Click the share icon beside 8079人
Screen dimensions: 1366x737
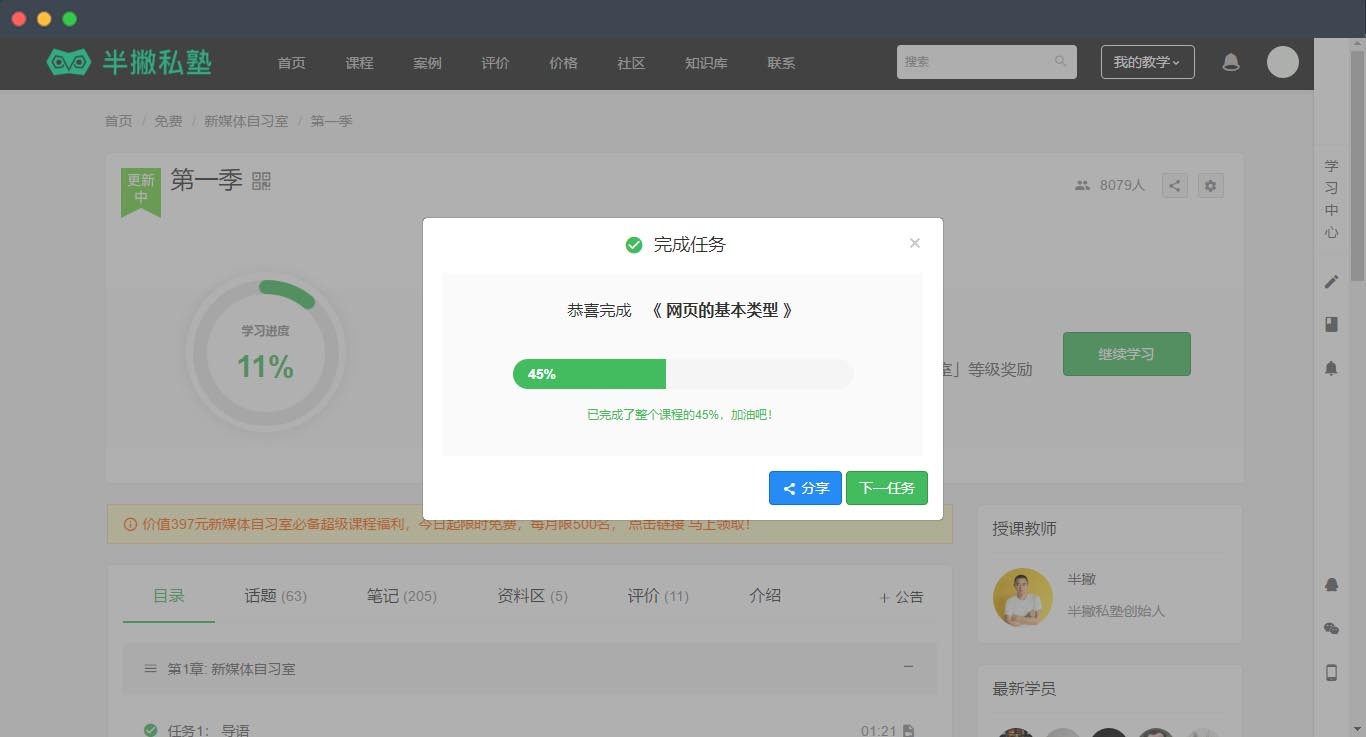click(x=1175, y=185)
